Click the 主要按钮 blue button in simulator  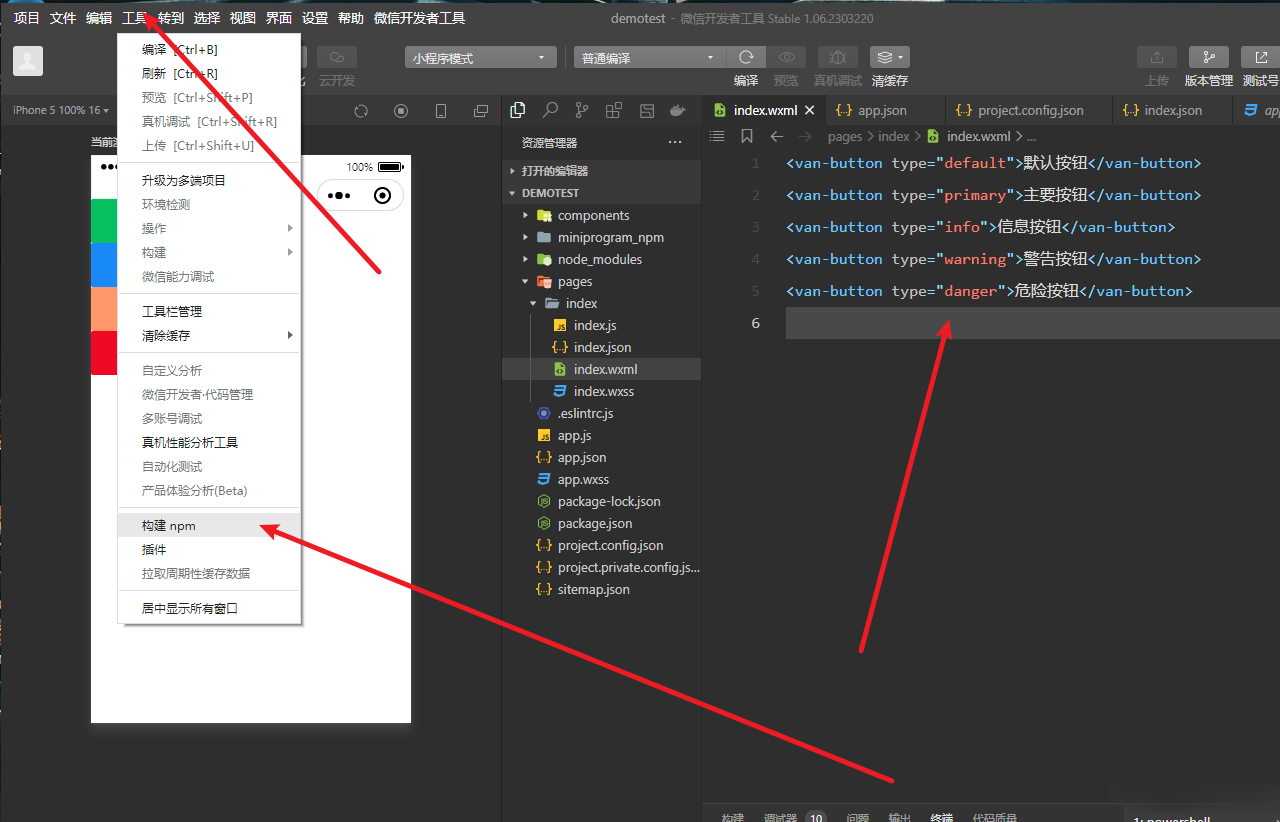pyautogui.click(x=104, y=265)
